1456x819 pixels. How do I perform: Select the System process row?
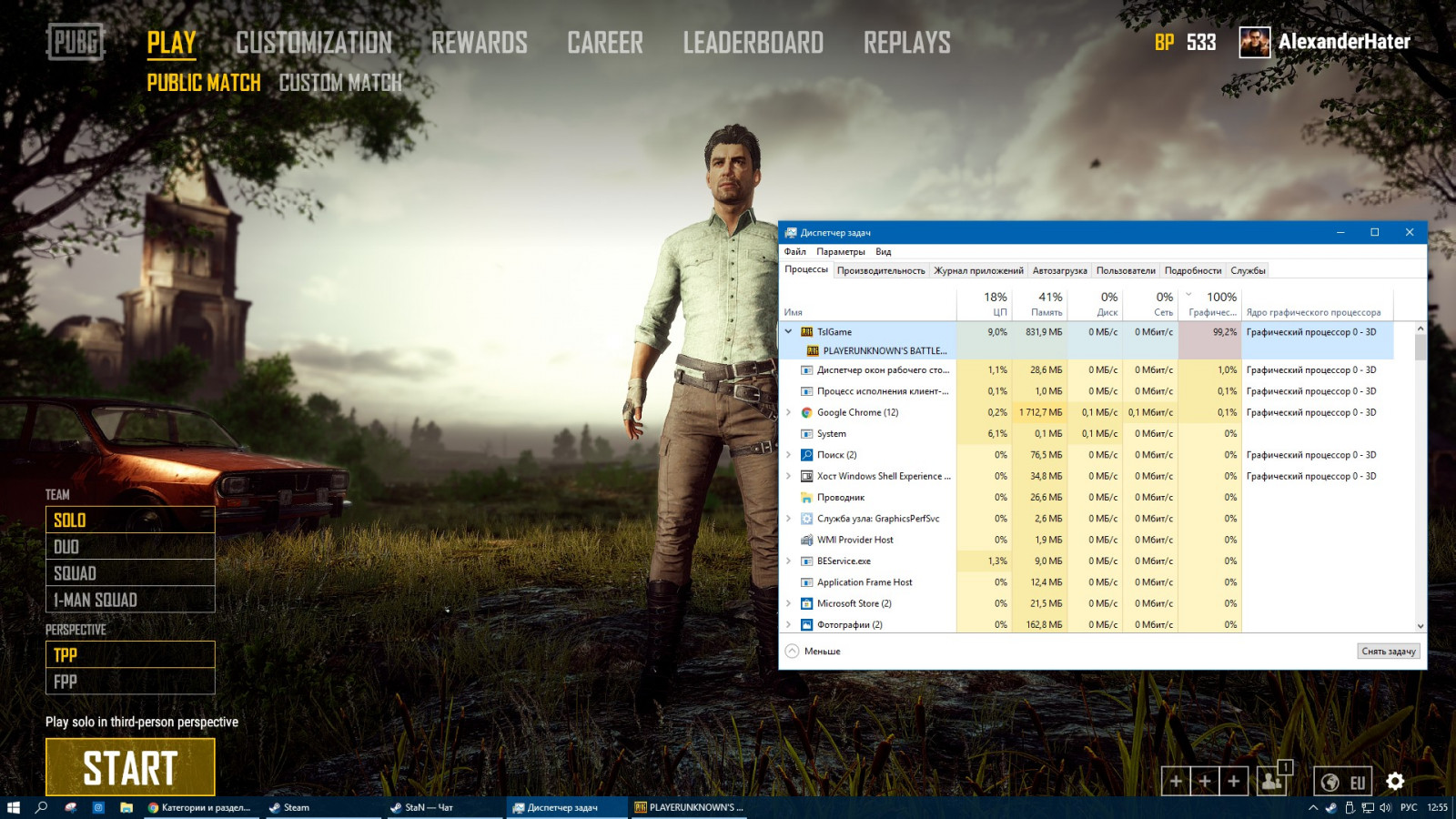[1087, 434]
